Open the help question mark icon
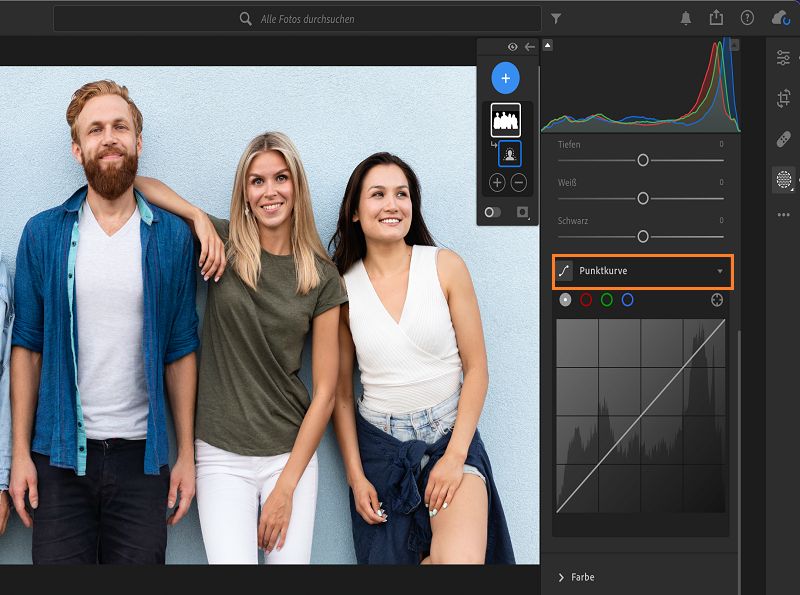Viewport: 800px width, 595px height. (x=747, y=18)
